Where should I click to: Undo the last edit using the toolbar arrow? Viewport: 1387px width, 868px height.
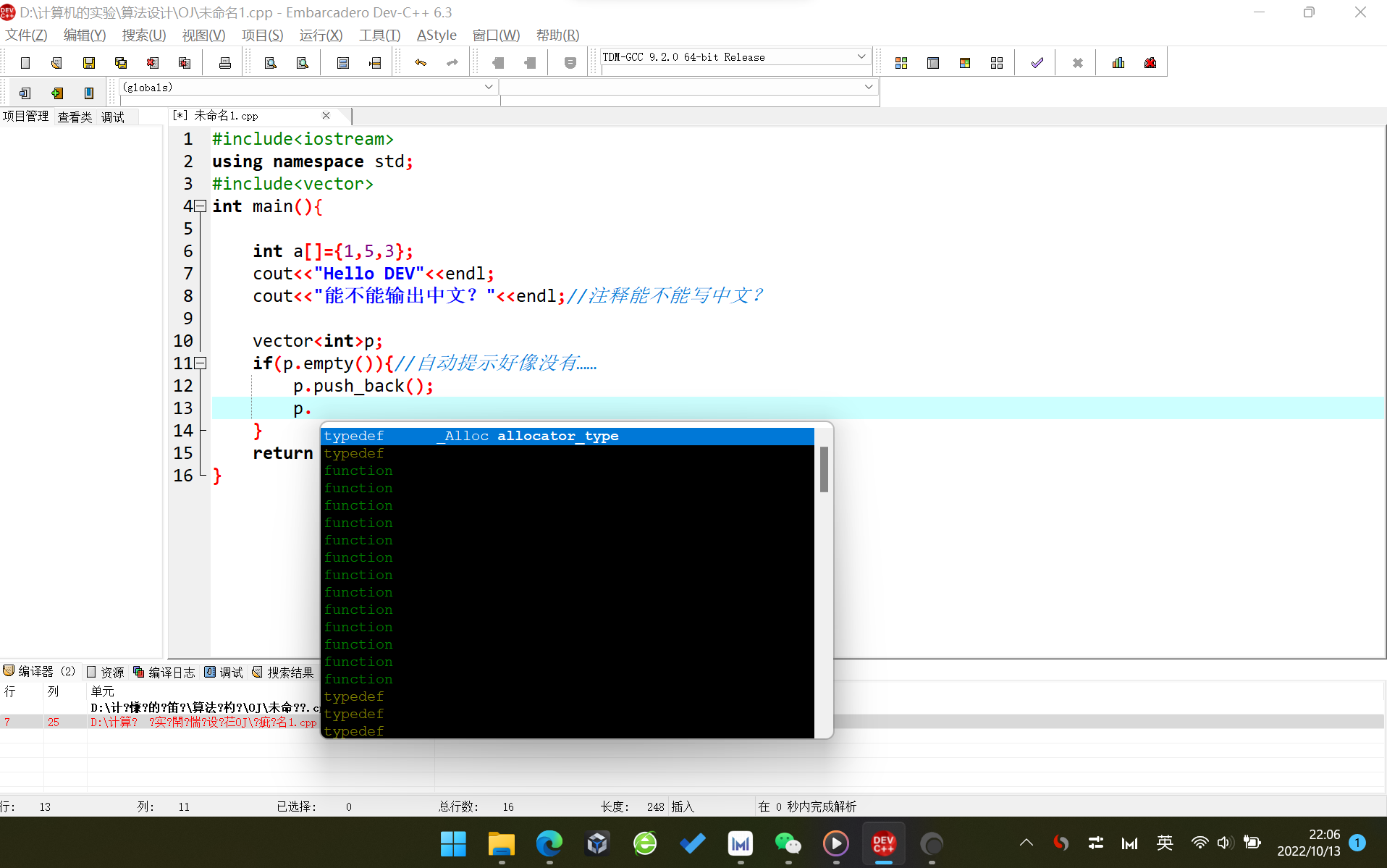[421, 63]
